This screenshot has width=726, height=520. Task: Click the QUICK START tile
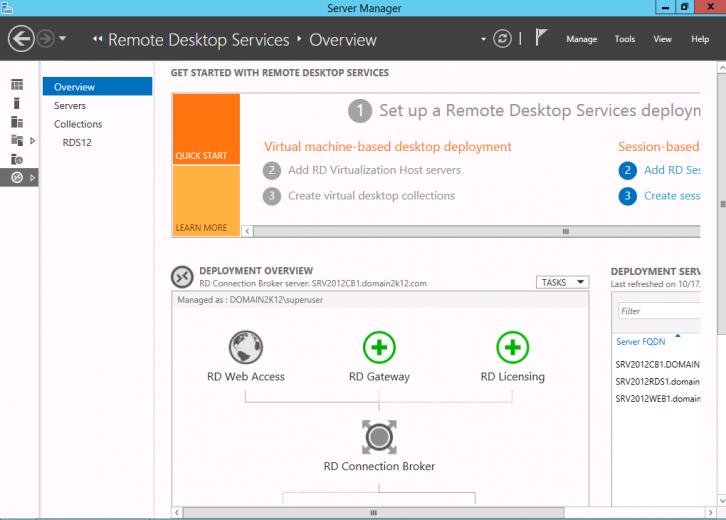point(206,129)
